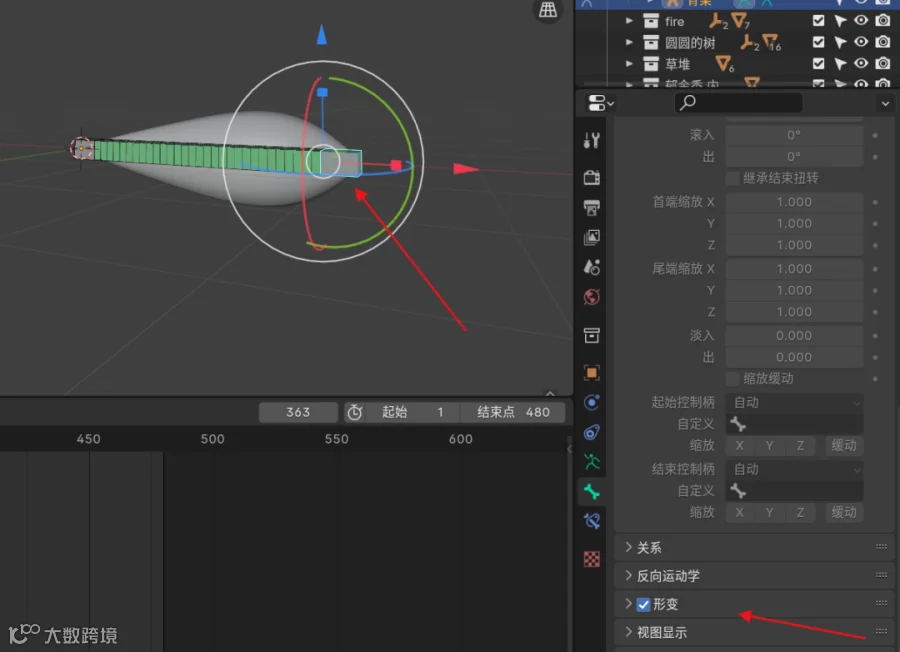Open the Texture properties checker icon
The image size is (900, 652).
pyautogui.click(x=592, y=559)
